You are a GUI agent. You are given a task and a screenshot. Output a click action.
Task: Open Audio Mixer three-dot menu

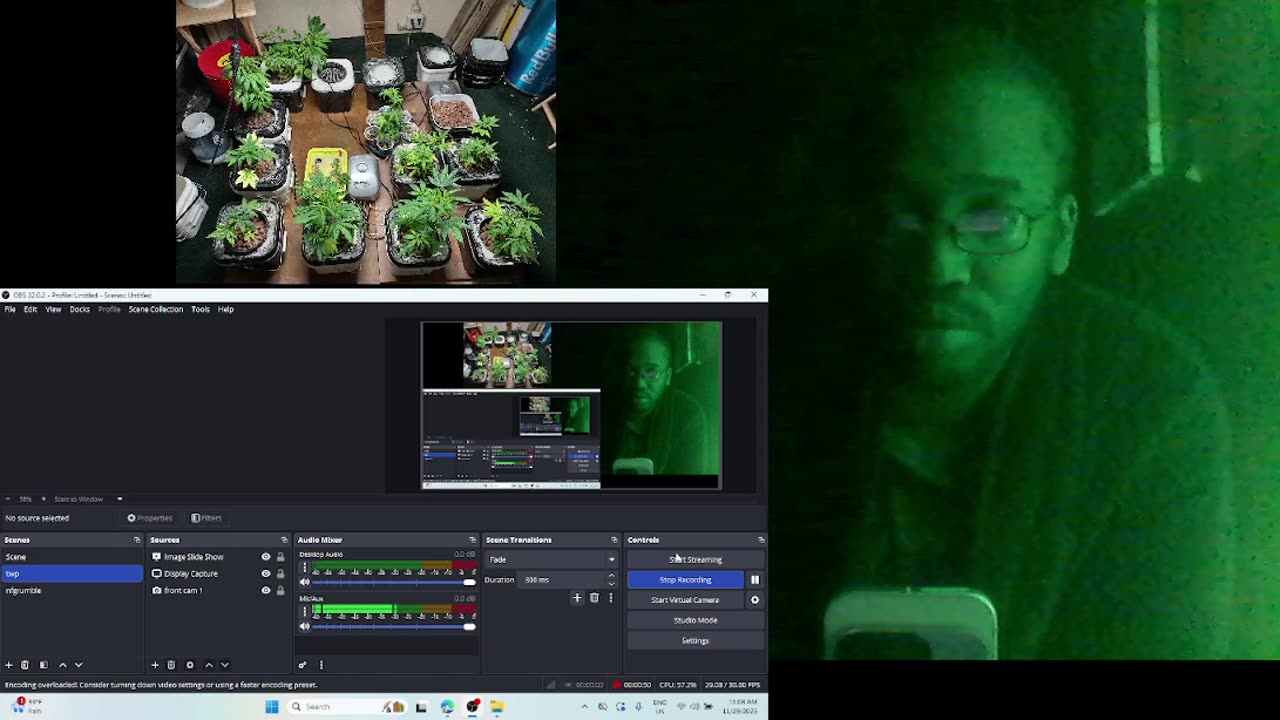[x=321, y=665]
